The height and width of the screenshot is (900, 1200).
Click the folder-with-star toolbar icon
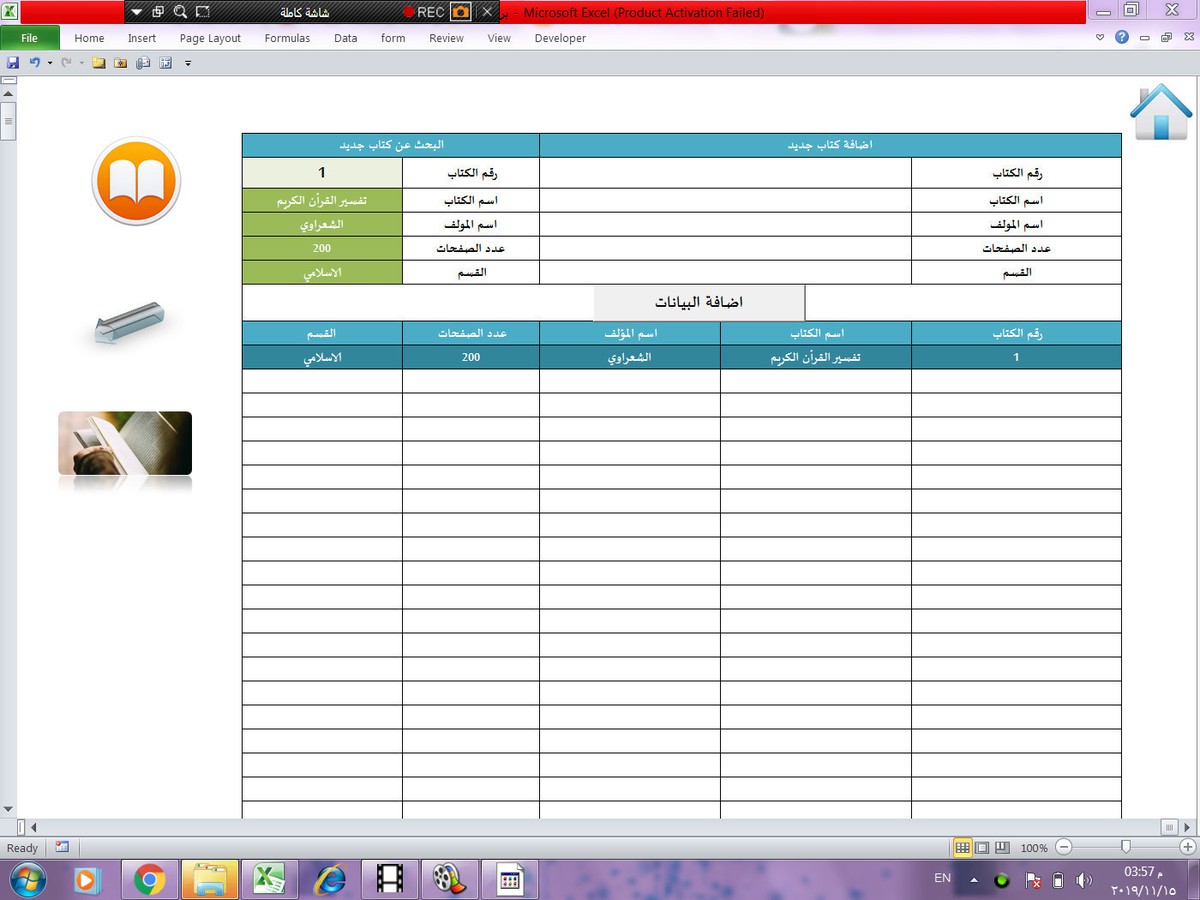click(121, 62)
